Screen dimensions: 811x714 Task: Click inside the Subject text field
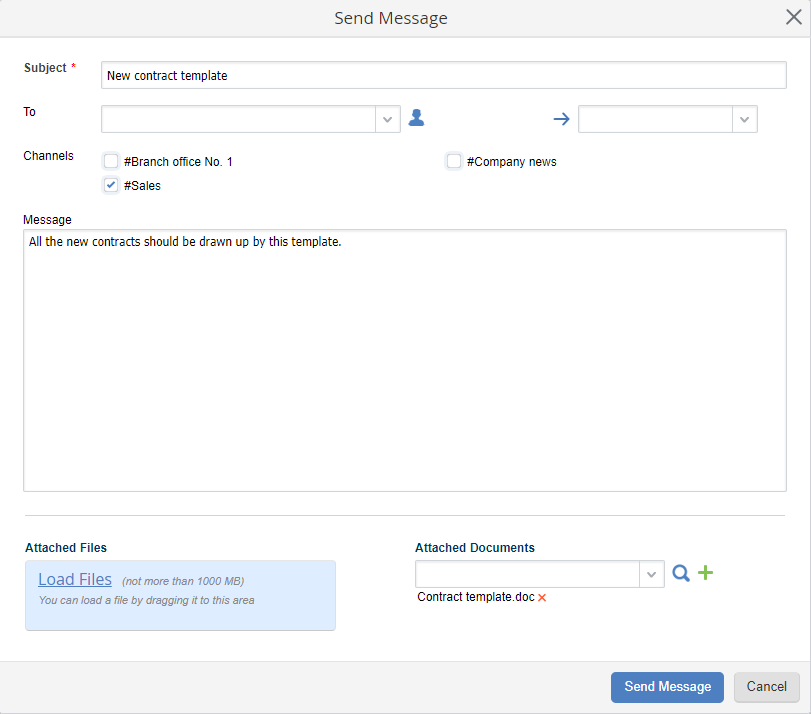tap(444, 75)
